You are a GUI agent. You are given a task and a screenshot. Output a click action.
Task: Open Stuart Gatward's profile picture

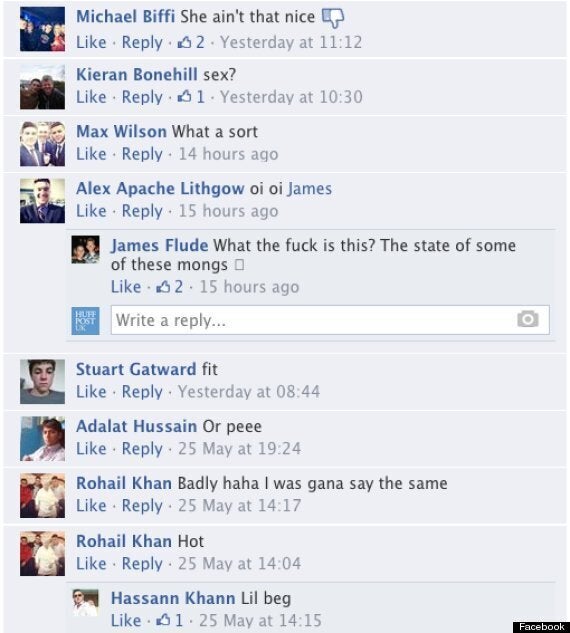coord(42,381)
